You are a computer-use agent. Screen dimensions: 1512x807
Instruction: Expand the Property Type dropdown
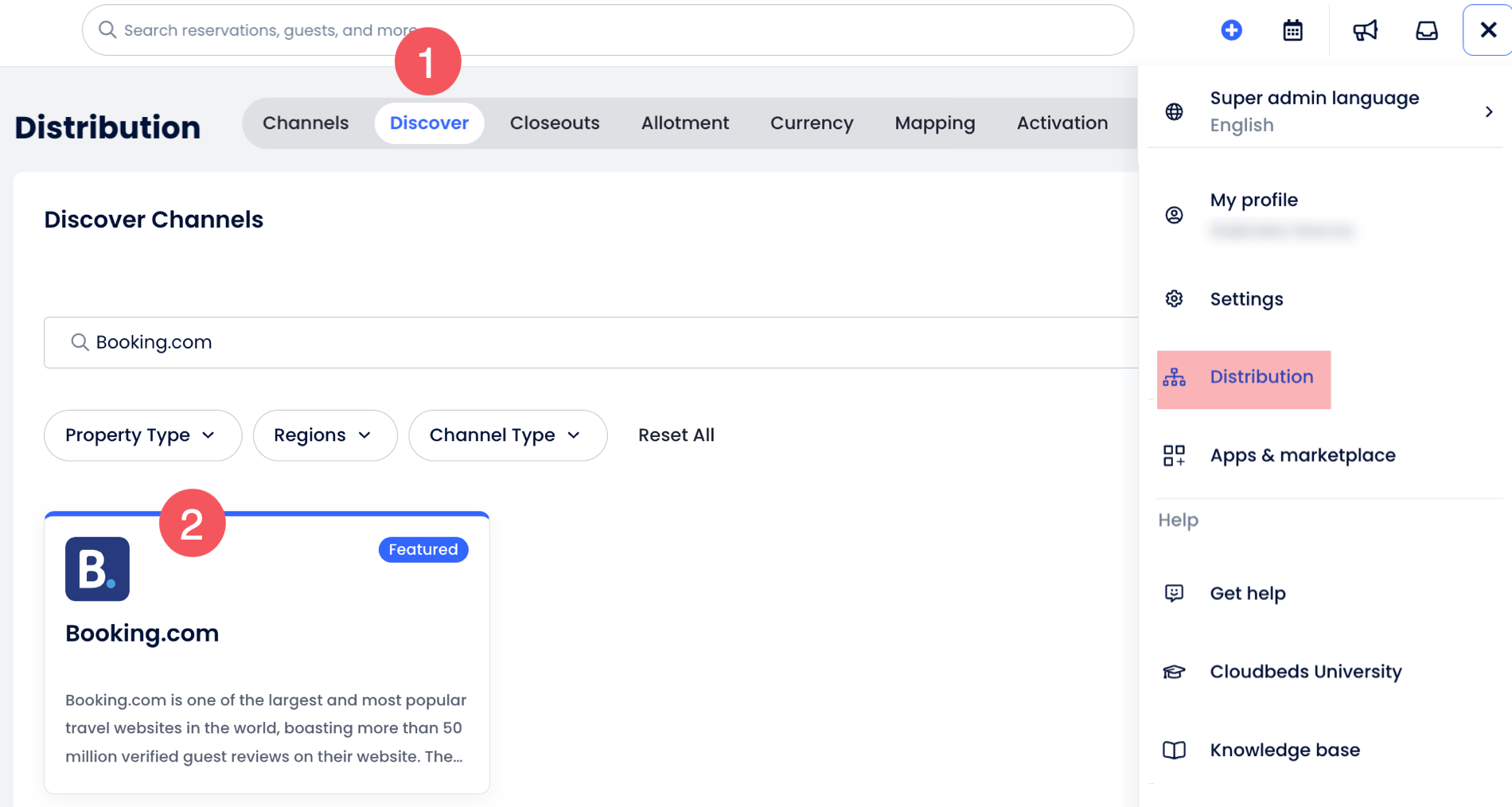(142, 435)
